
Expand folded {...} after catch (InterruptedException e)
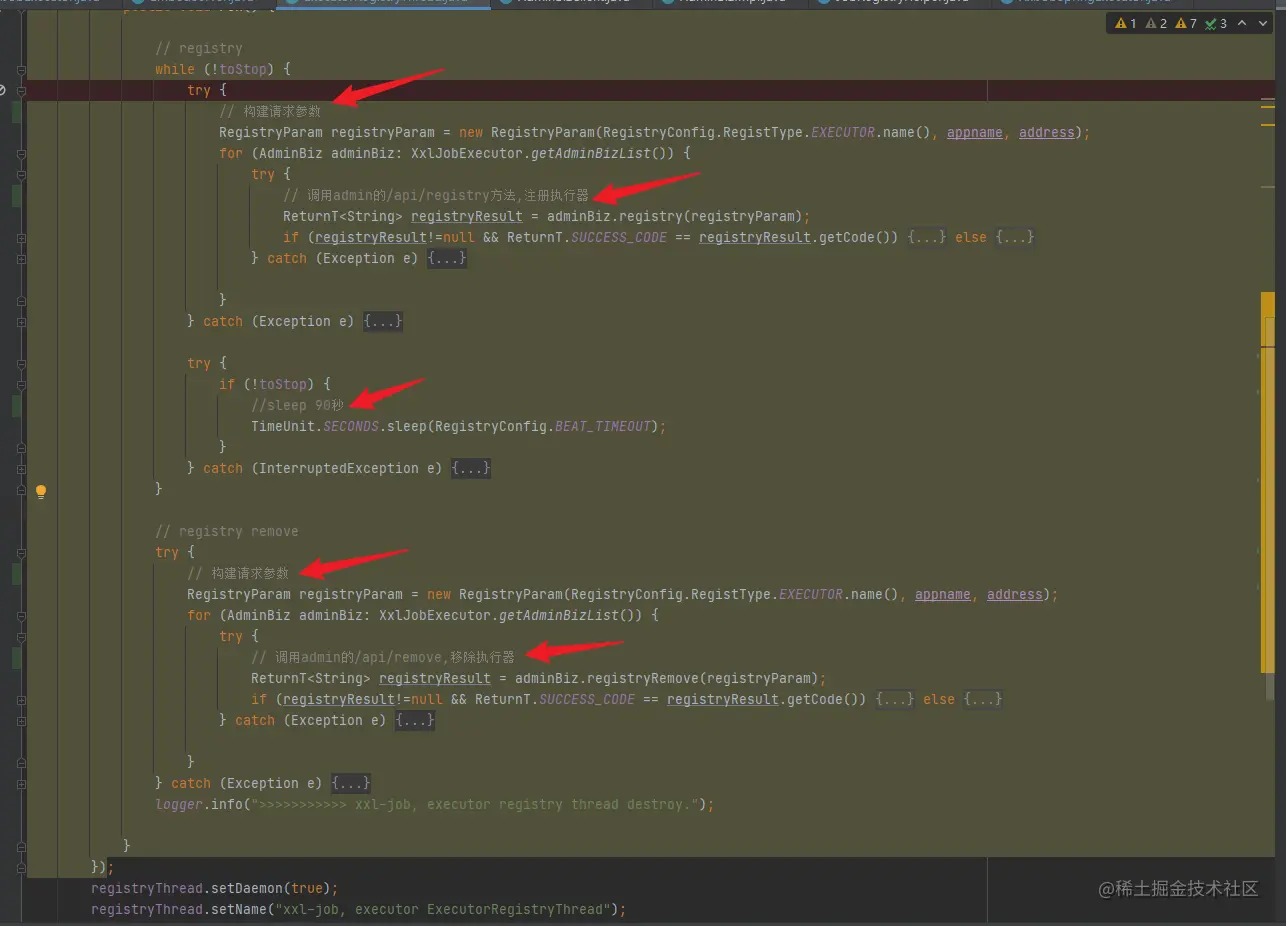471,468
